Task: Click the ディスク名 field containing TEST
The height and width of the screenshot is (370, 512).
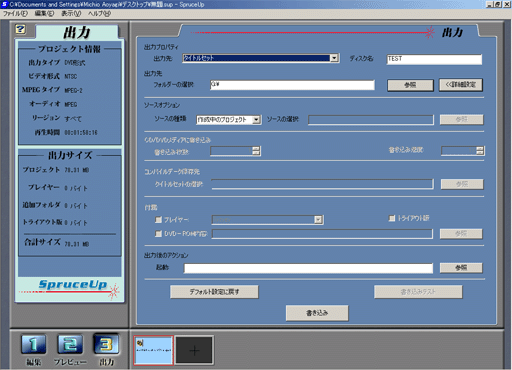Action: (434, 59)
